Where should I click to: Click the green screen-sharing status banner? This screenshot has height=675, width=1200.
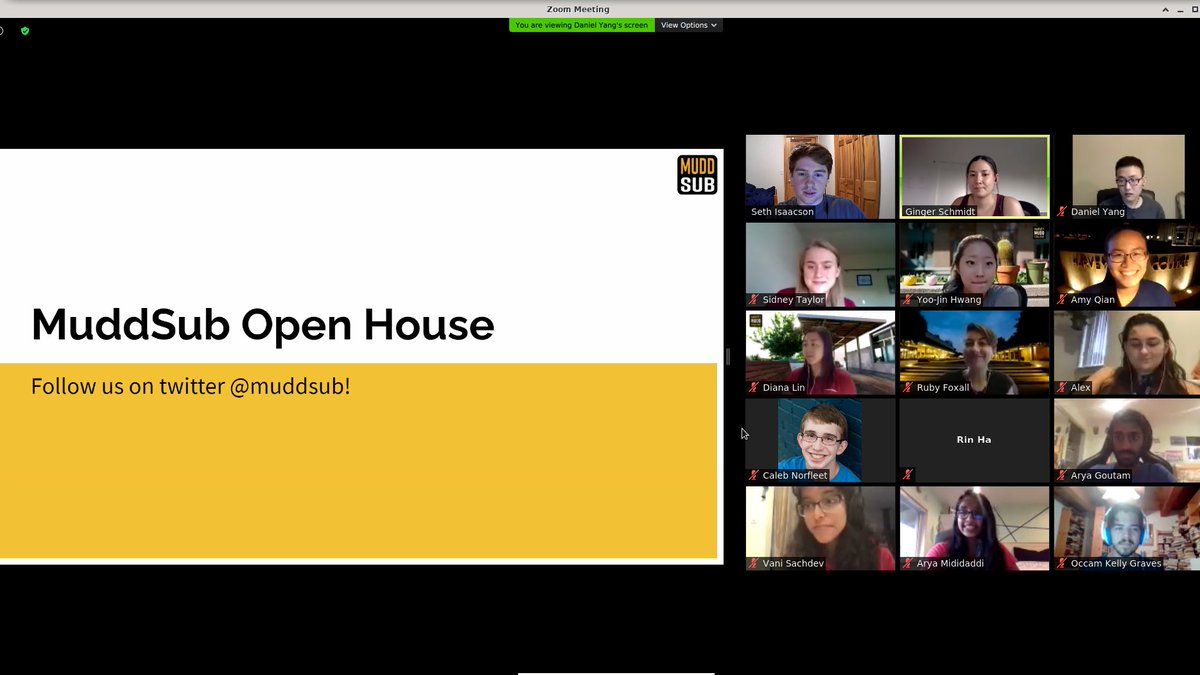click(582, 25)
